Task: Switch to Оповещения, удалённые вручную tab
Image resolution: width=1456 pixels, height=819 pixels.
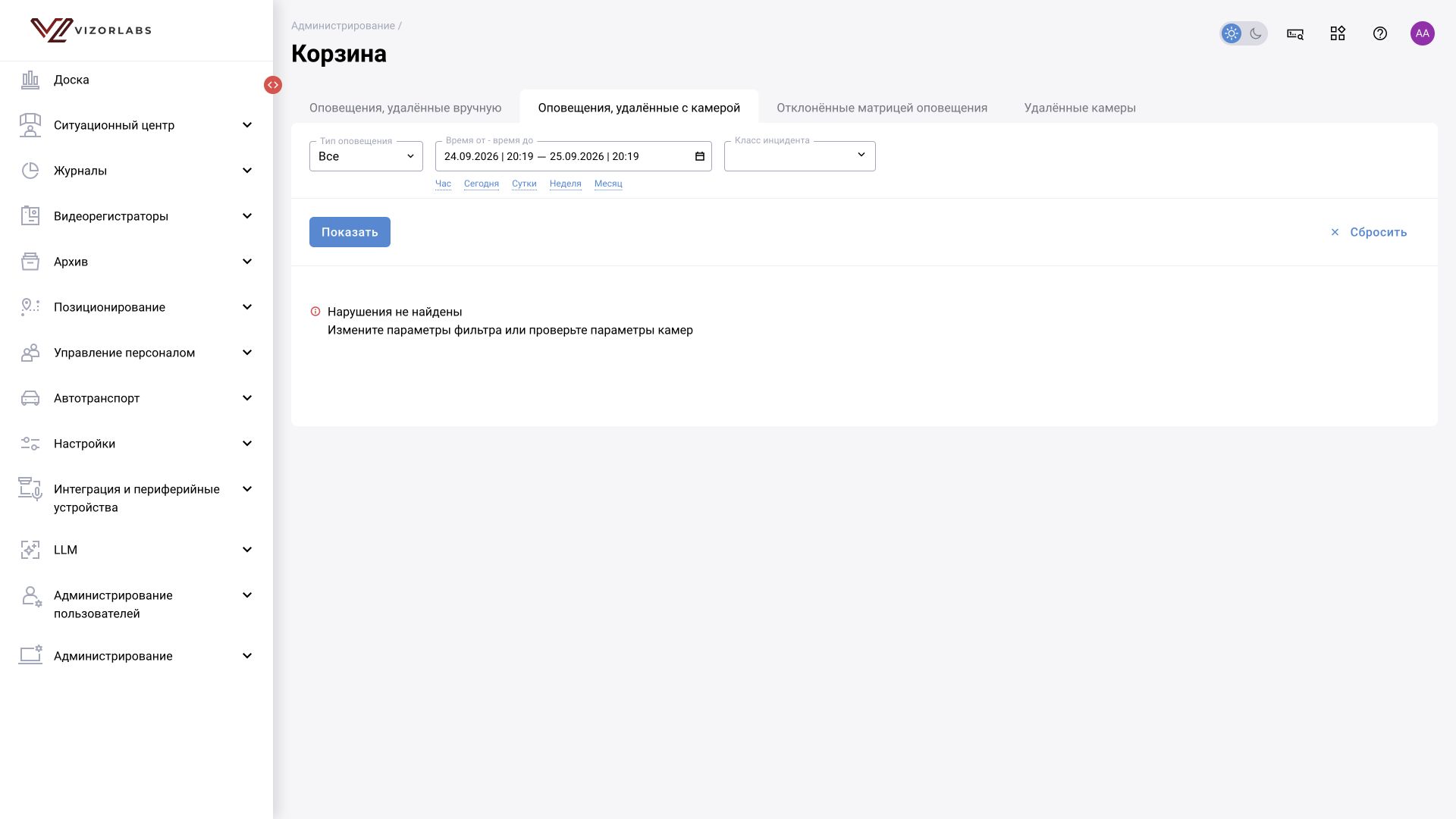Action: pos(405,108)
